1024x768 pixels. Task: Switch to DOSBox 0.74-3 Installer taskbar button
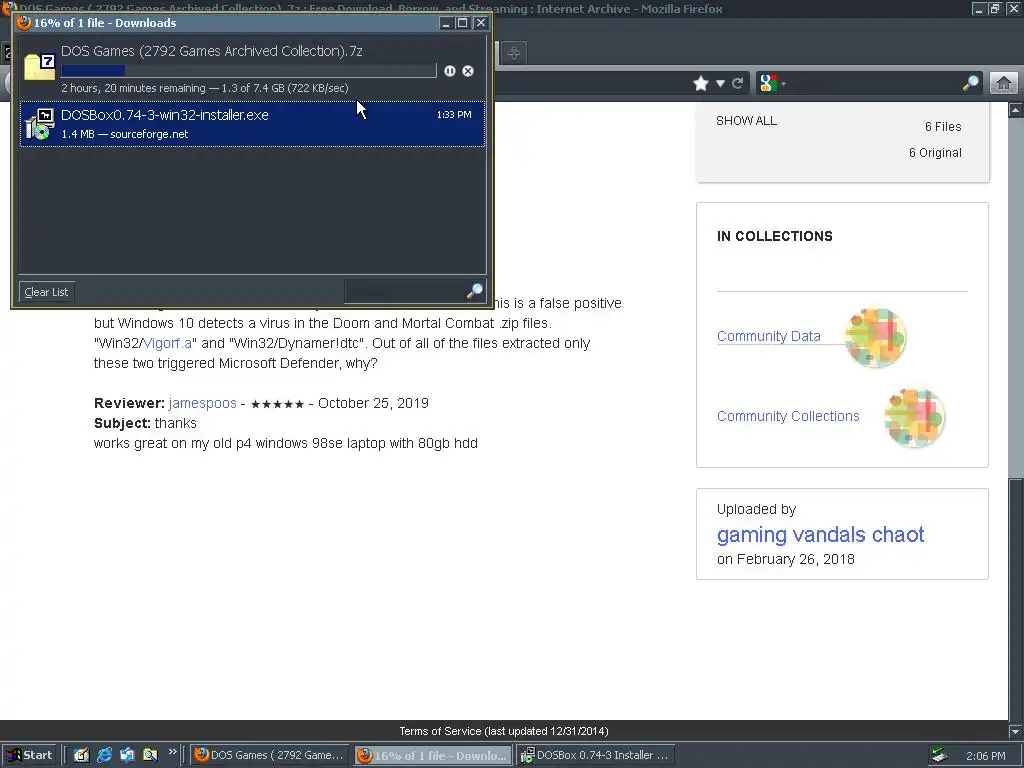[596, 756]
